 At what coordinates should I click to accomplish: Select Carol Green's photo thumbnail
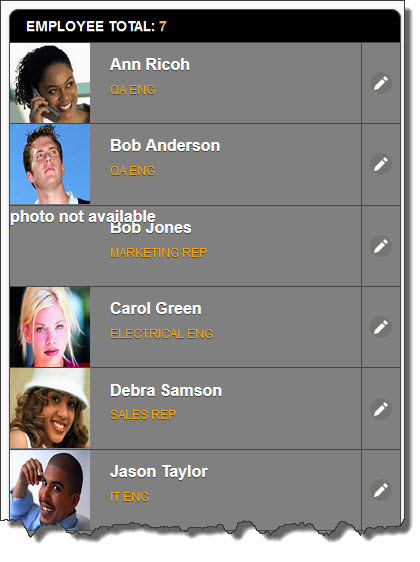(50, 327)
